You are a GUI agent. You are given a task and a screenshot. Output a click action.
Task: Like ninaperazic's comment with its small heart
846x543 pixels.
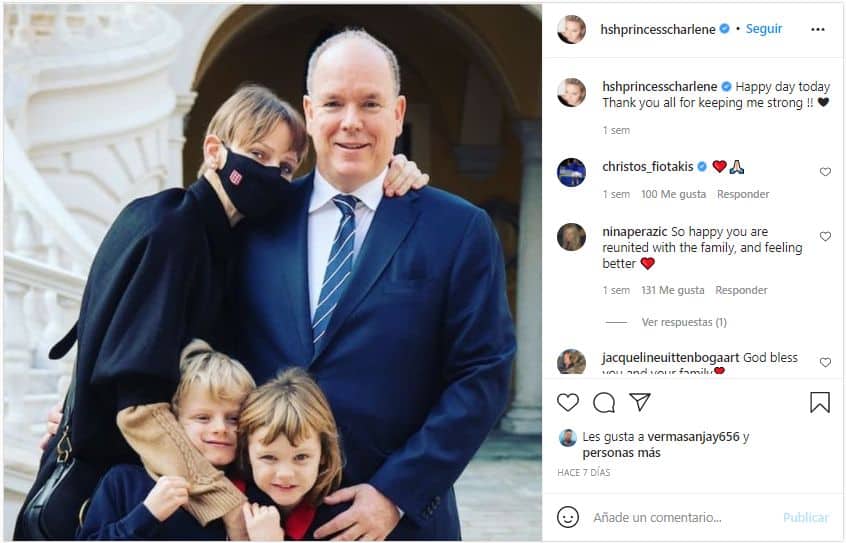click(x=825, y=236)
